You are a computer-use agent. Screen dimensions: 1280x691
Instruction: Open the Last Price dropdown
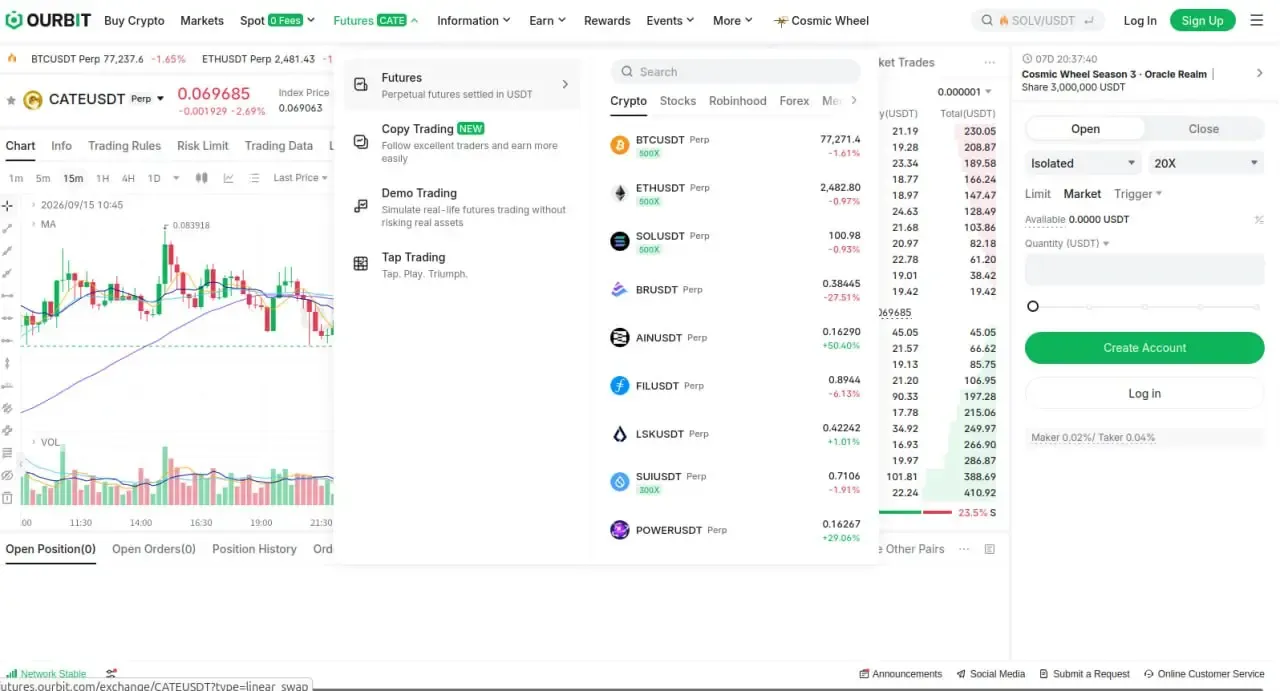point(301,178)
